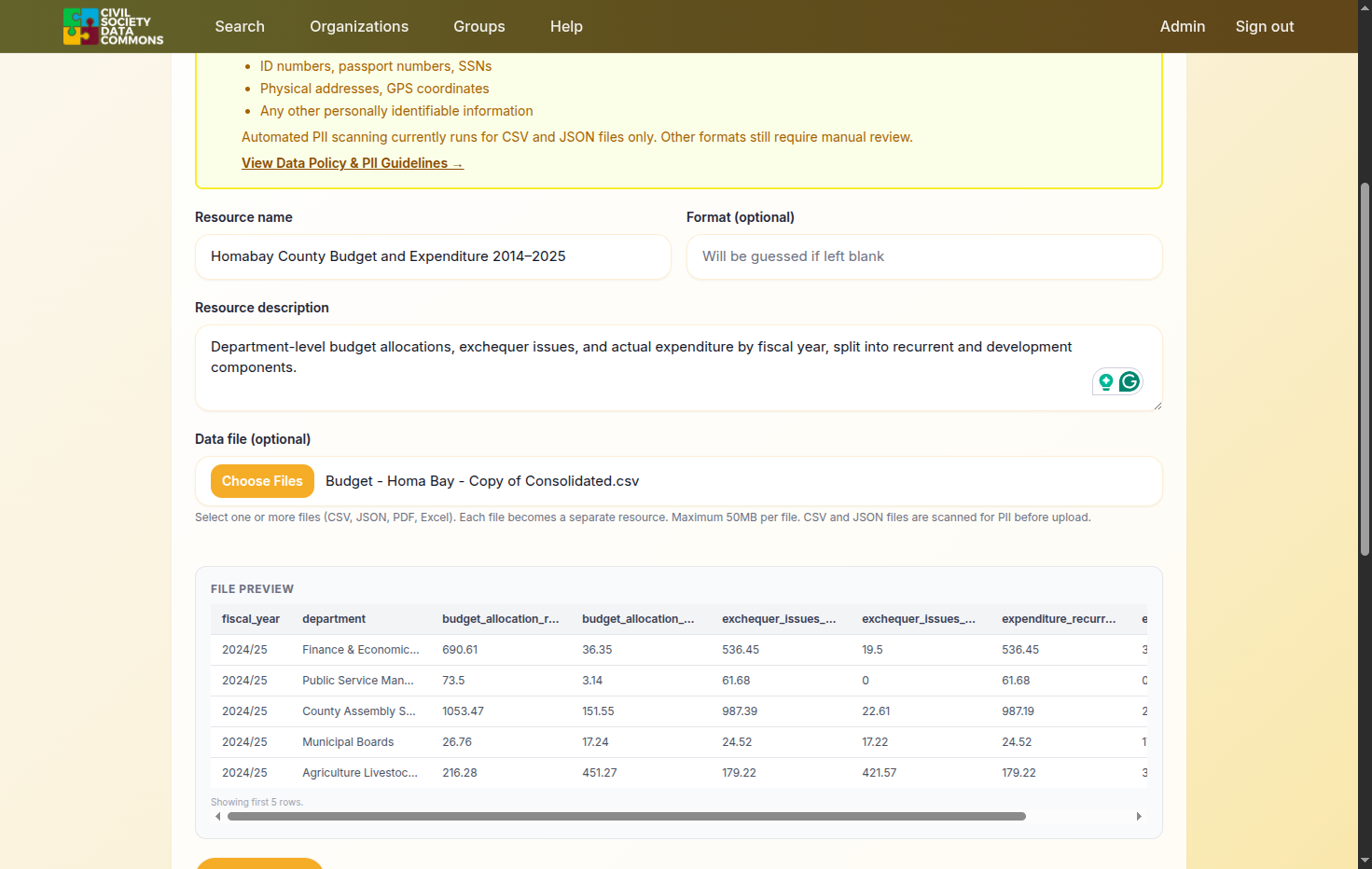Viewport: 1372px width, 869px height.
Task: Click the file preview right scroll arrow
Action: (1139, 817)
